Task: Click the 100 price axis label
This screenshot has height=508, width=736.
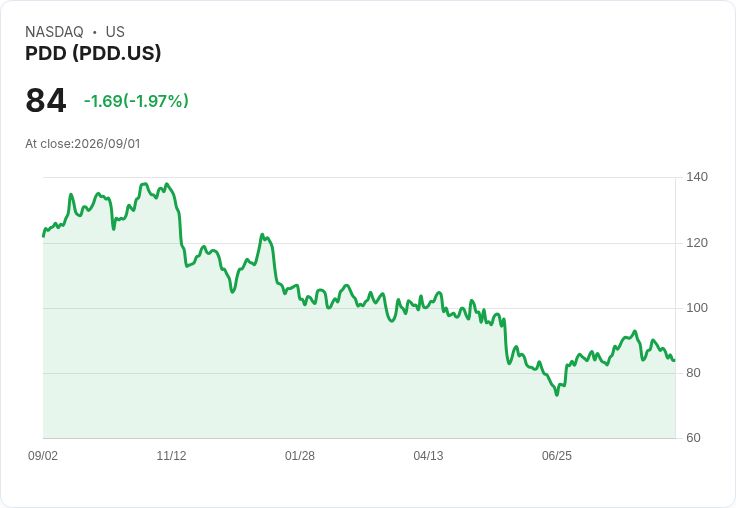Action: (x=697, y=308)
